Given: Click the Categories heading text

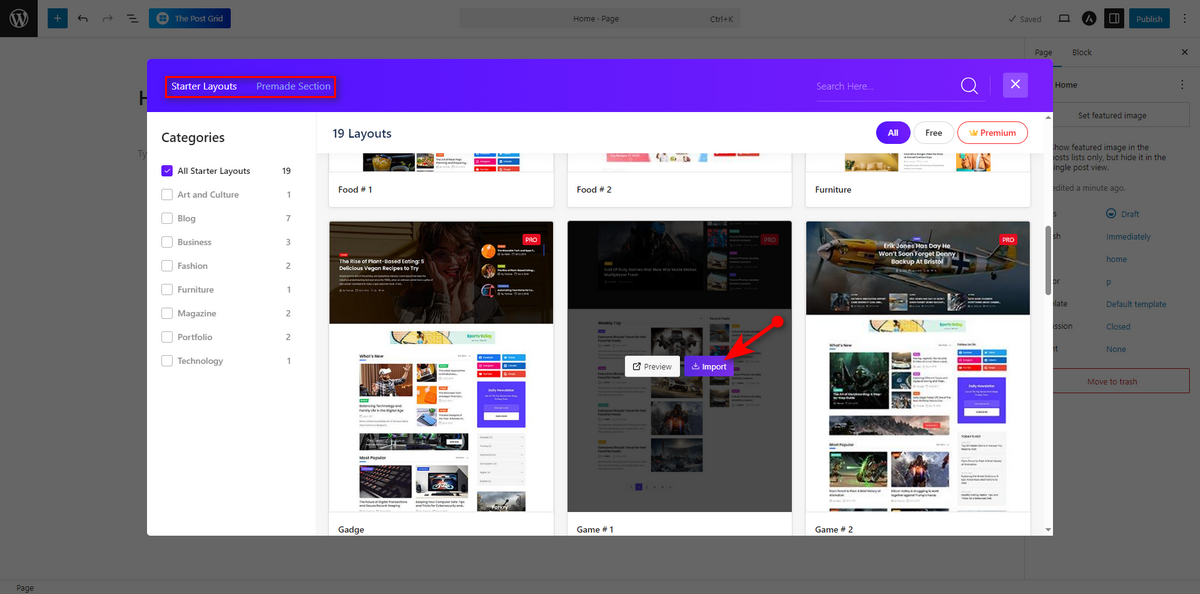Looking at the screenshot, I should tap(193, 138).
